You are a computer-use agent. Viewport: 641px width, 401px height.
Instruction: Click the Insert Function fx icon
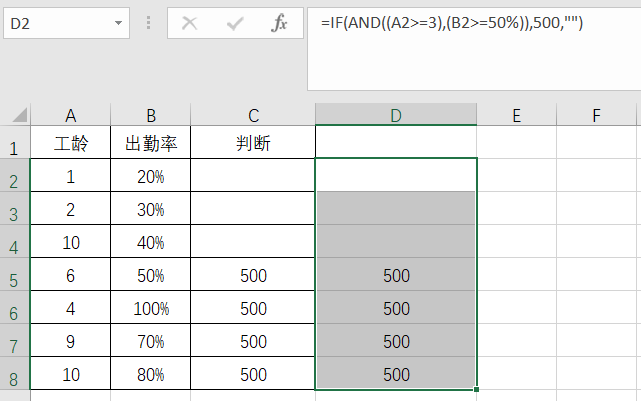click(x=279, y=23)
